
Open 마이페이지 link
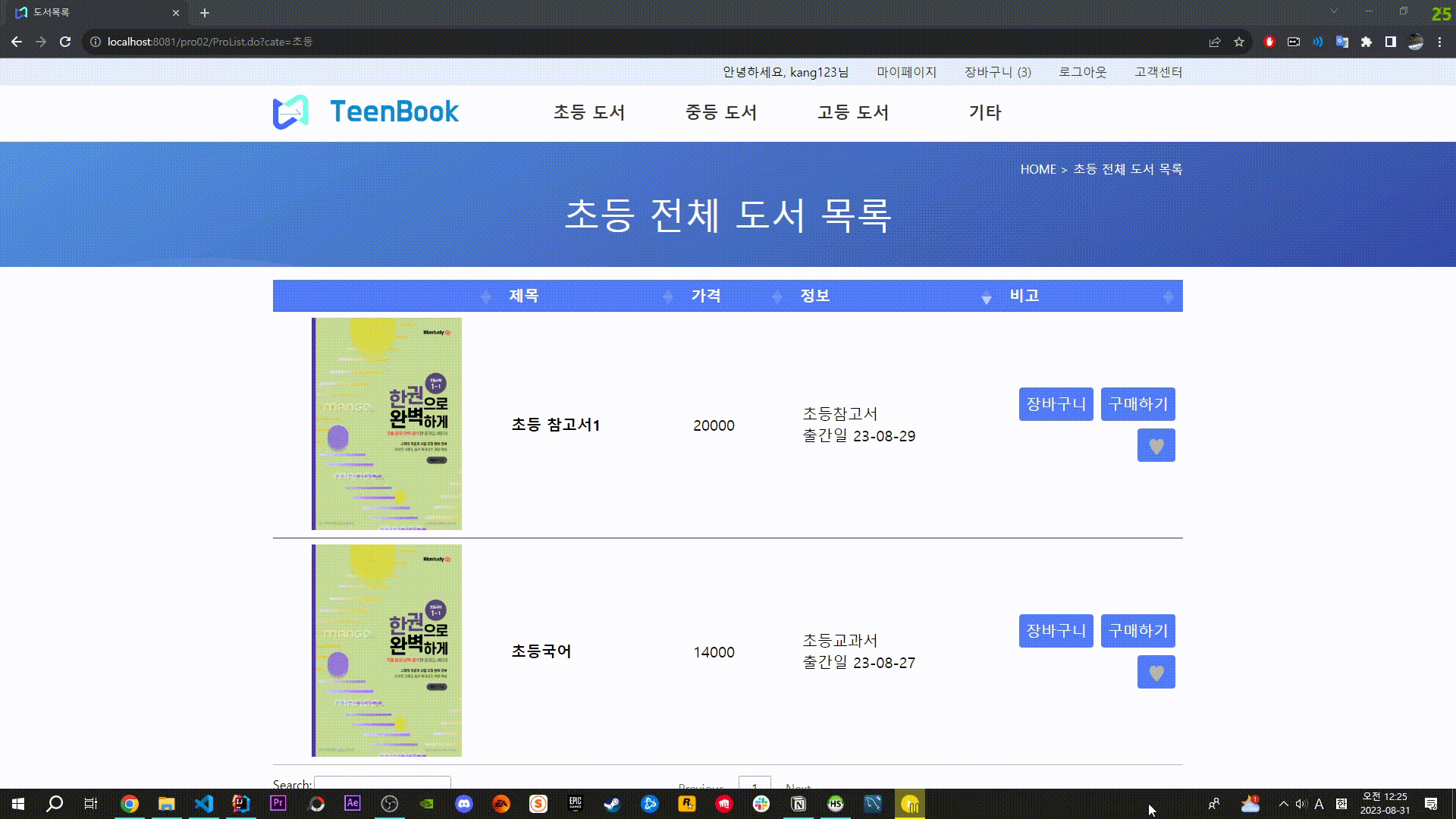point(906,72)
